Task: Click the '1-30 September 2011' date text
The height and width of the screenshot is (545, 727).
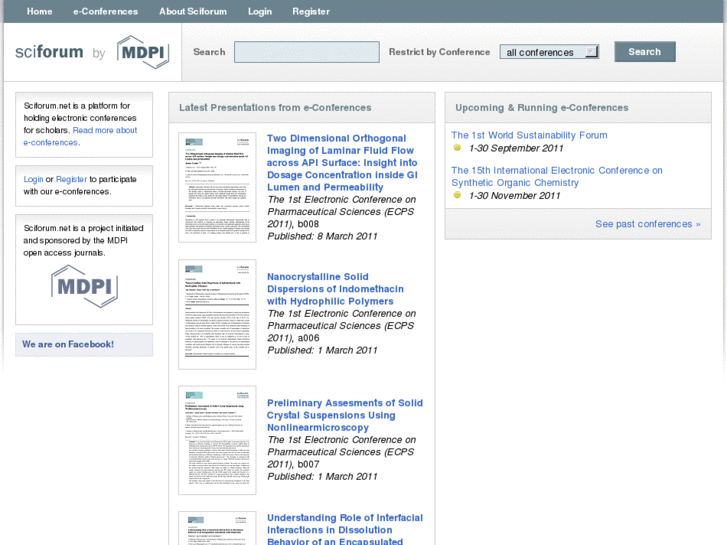Action: (516, 148)
